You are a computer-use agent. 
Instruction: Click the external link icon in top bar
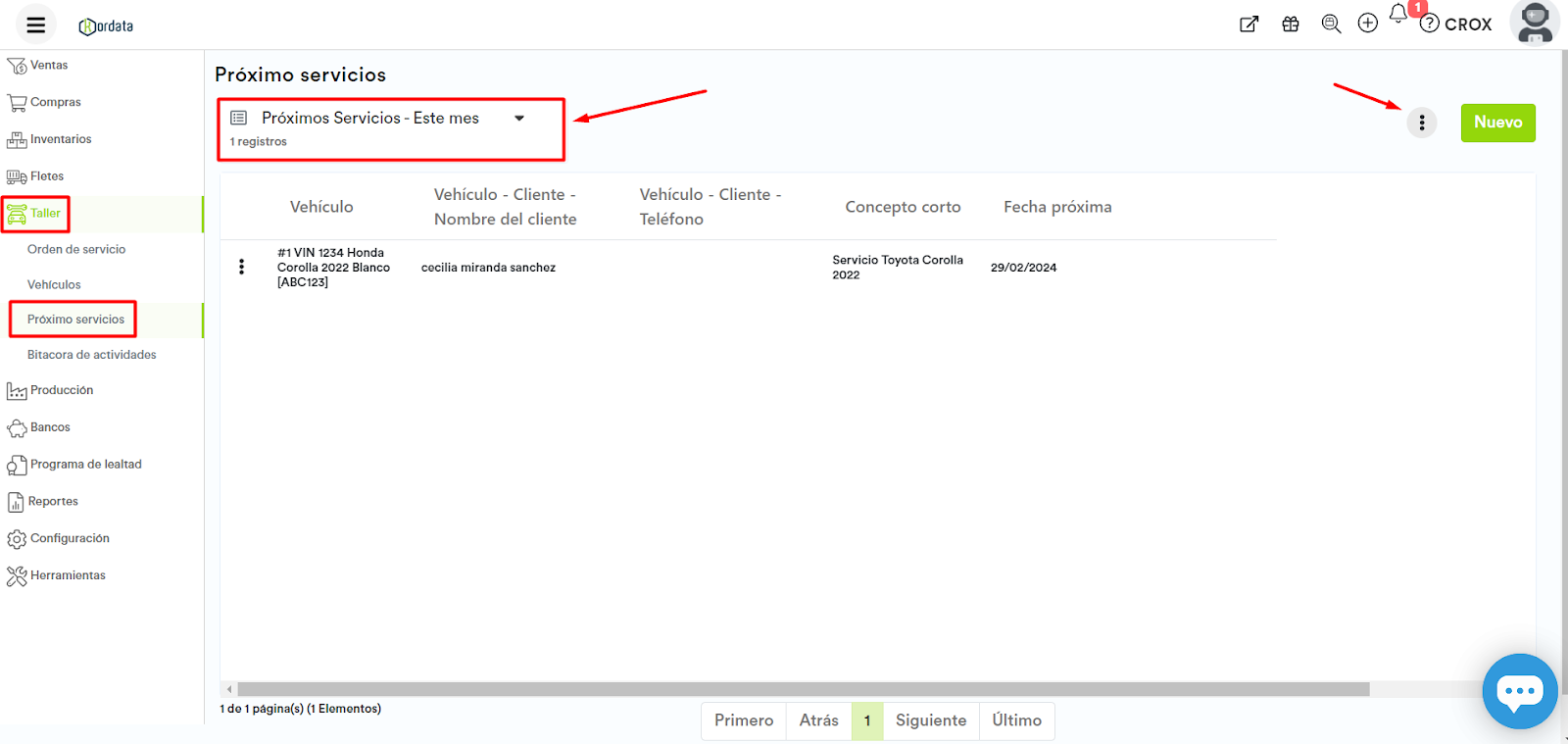click(1249, 25)
